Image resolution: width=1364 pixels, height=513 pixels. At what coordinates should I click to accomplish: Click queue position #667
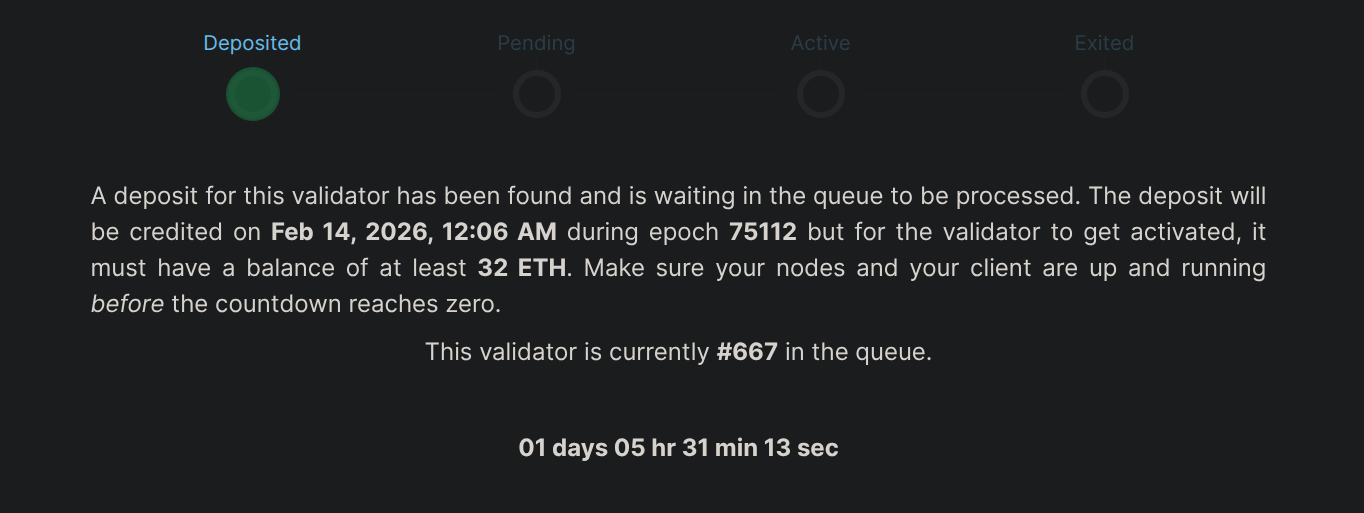(747, 352)
